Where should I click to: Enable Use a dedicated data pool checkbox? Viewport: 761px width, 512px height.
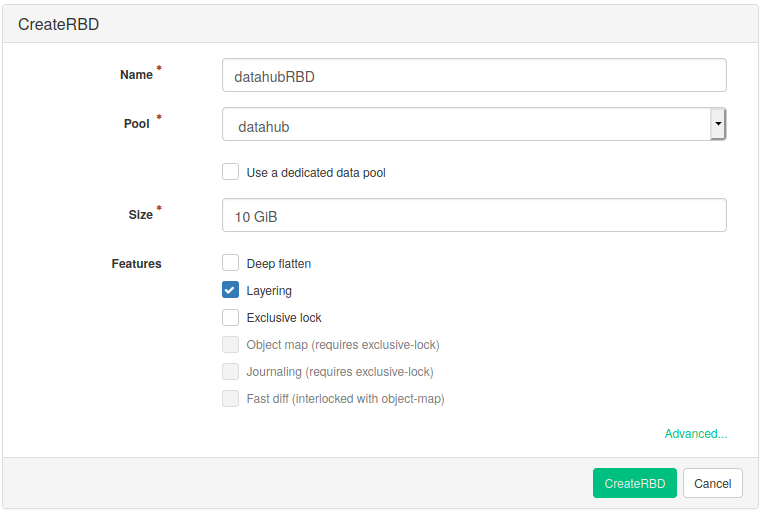[x=231, y=172]
